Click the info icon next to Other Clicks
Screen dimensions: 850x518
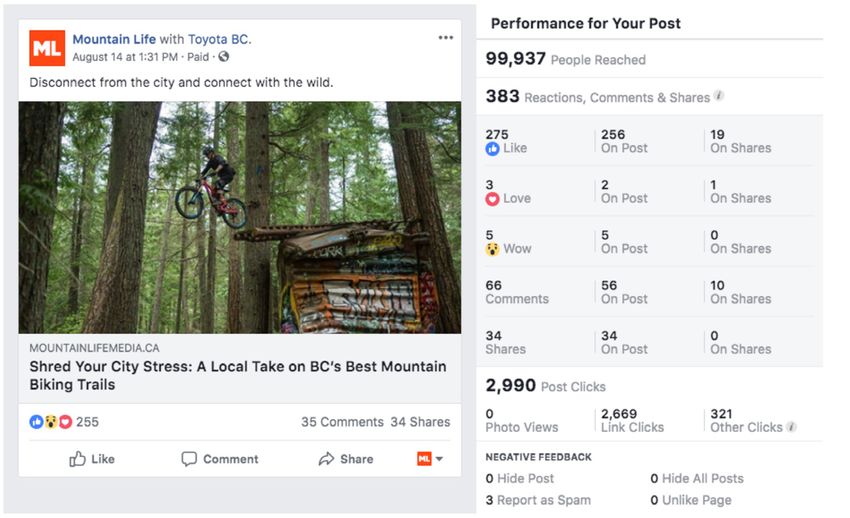(x=791, y=427)
